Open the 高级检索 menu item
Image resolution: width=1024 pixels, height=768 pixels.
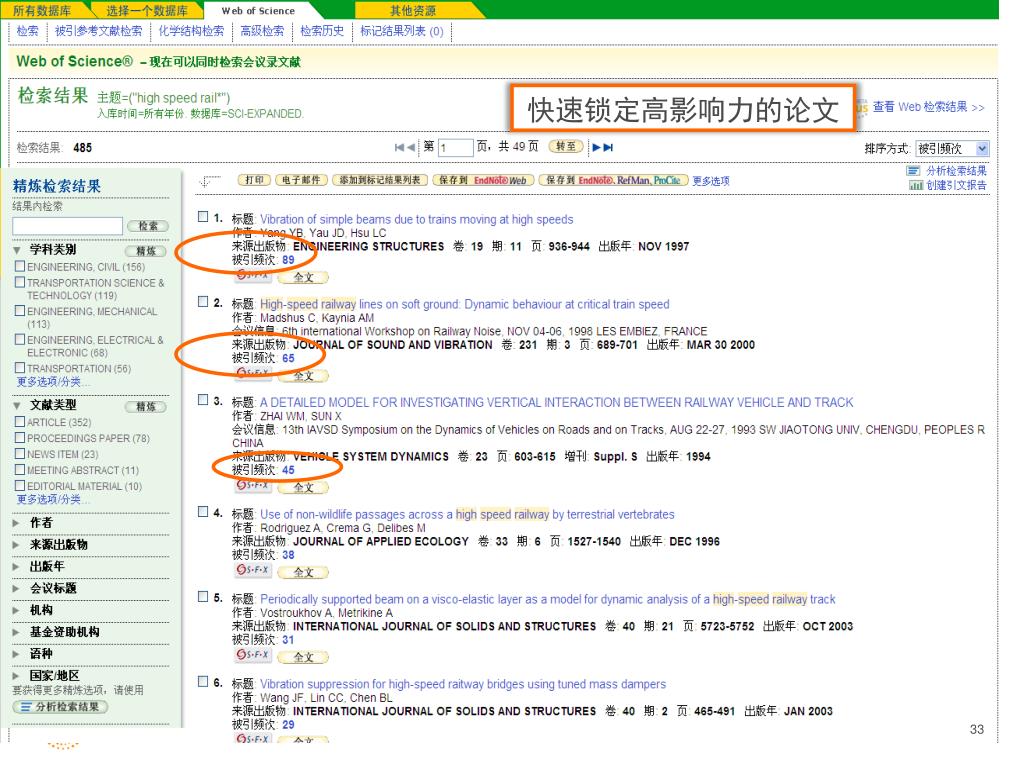point(262,31)
